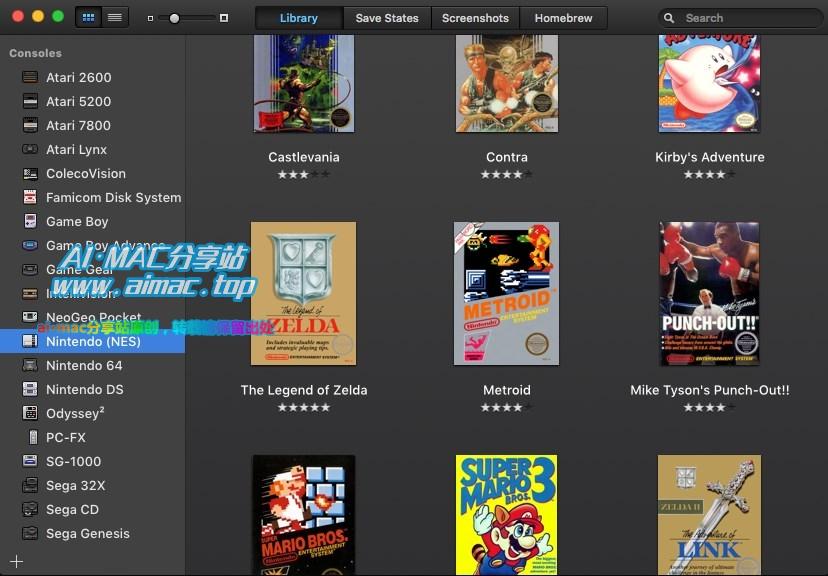
Task: Open the Nintendo 64 console icon
Action: click(30, 365)
